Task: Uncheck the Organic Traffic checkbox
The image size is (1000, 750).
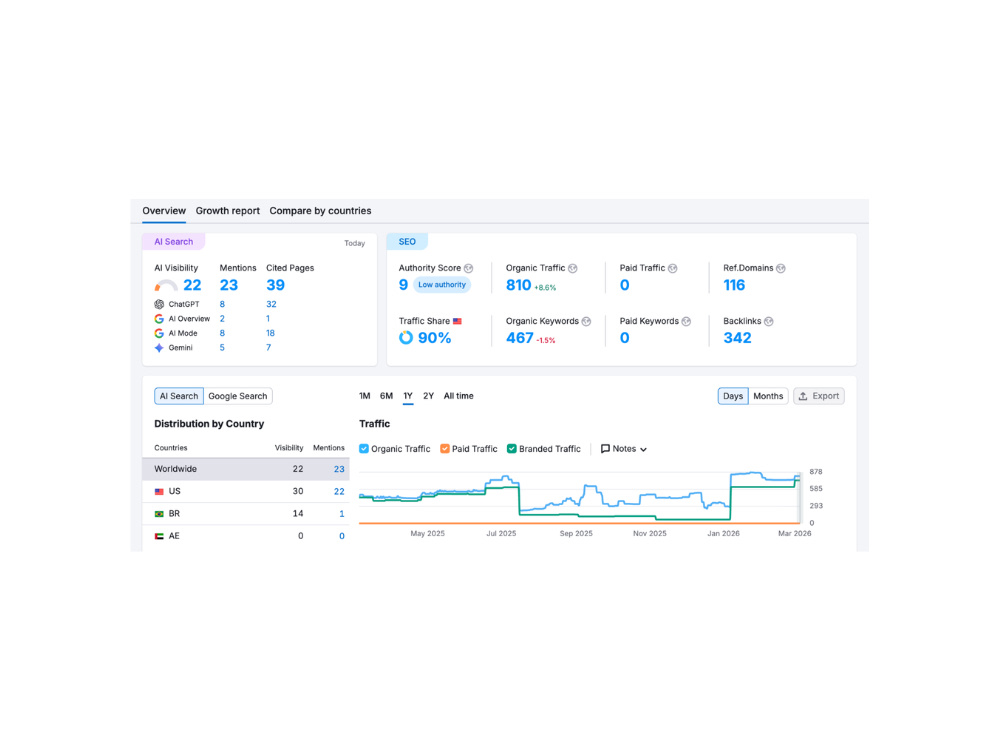Action: 364,449
